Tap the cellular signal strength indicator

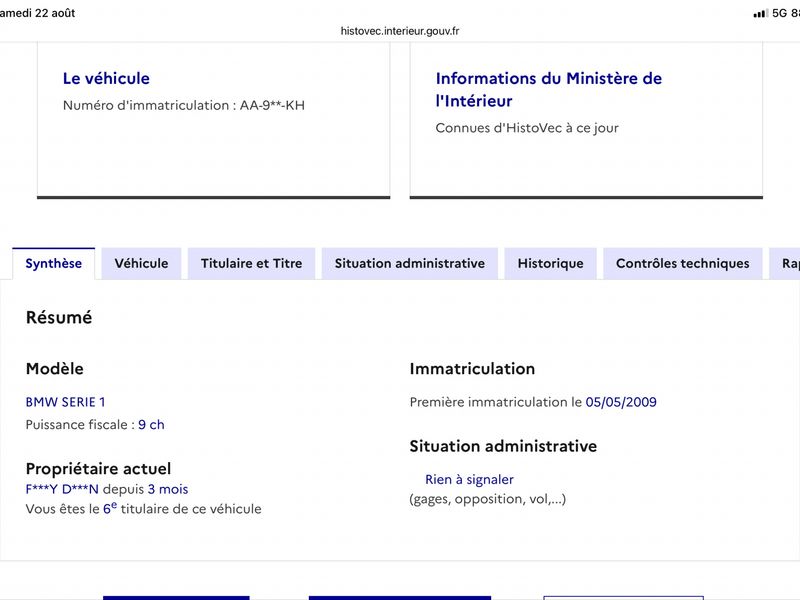(x=761, y=13)
